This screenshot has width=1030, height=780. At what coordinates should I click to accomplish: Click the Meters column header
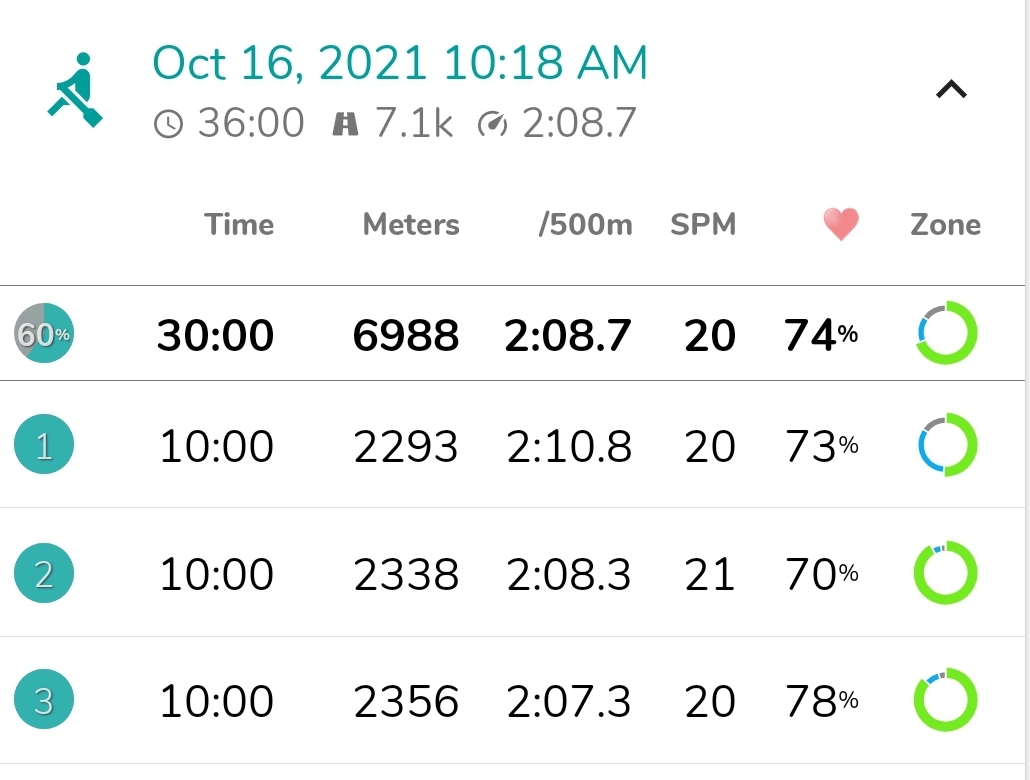click(x=411, y=225)
